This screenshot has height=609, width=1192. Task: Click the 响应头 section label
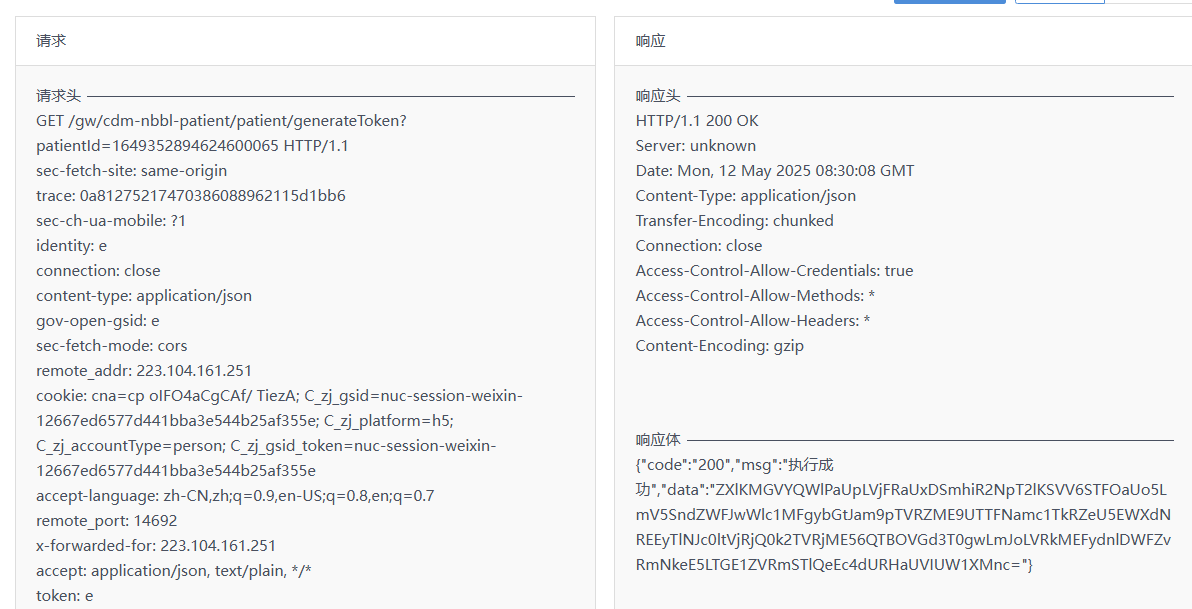click(x=658, y=96)
